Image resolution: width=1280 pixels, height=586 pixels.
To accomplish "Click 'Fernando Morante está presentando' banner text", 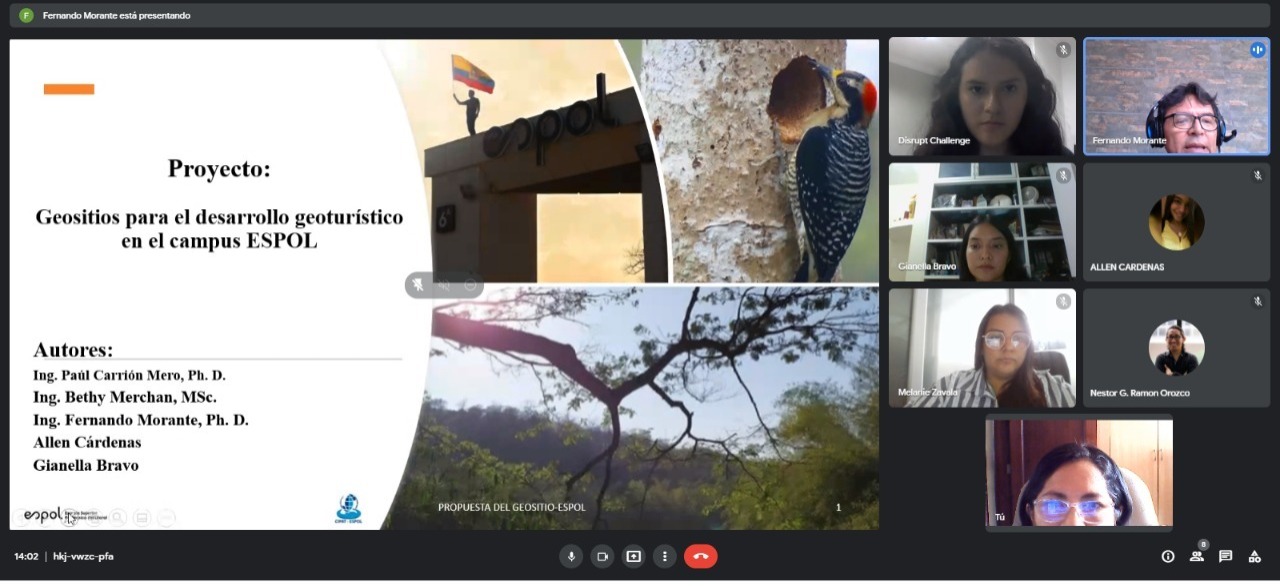I will (116, 16).
